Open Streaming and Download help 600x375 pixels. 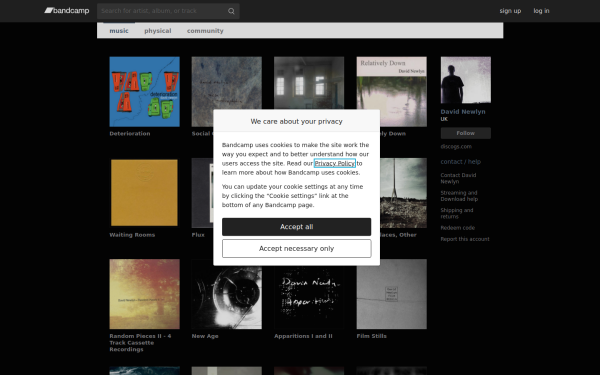pyautogui.click(x=459, y=196)
